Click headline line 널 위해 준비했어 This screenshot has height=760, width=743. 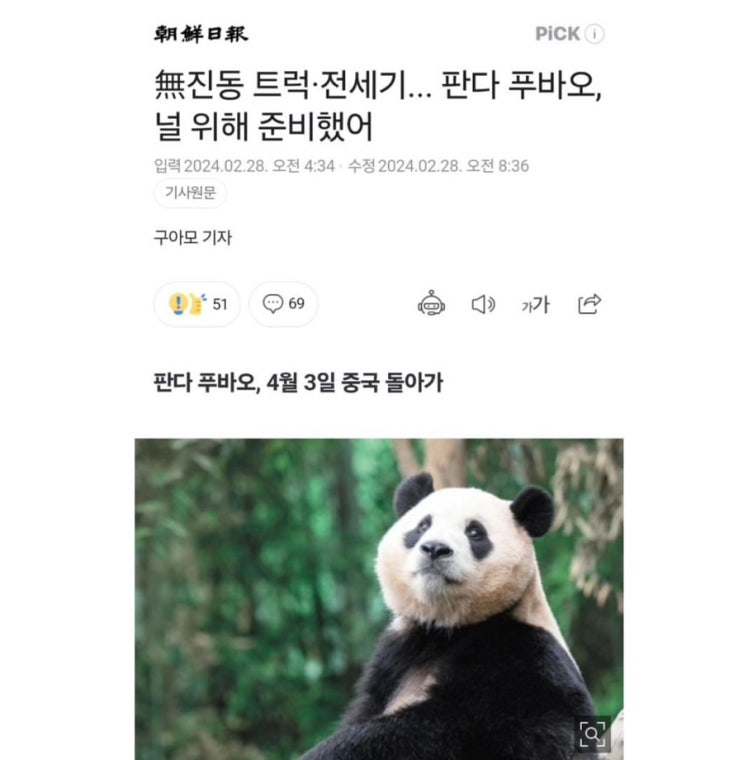click(x=264, y=127)
